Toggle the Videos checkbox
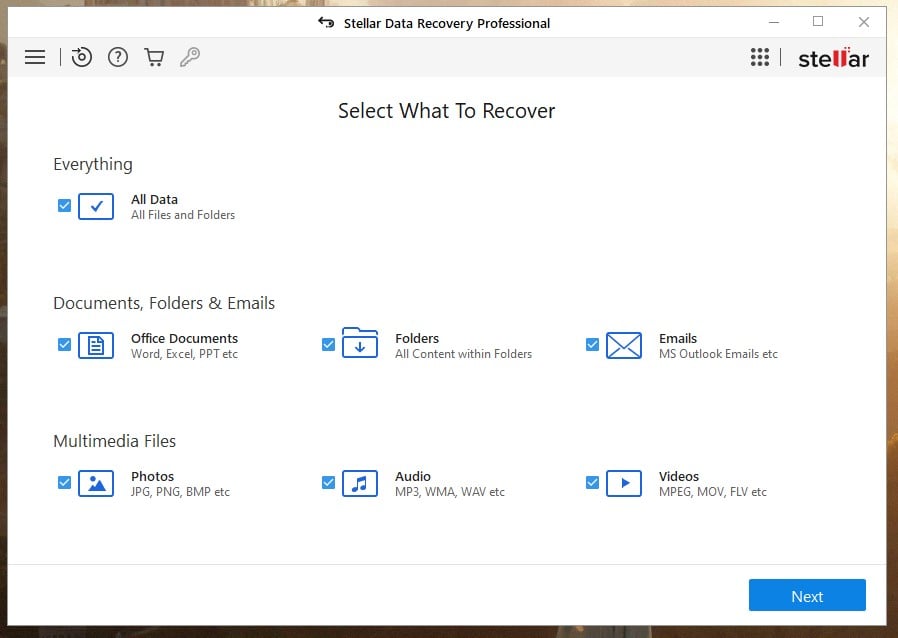 tap(592, 482)
